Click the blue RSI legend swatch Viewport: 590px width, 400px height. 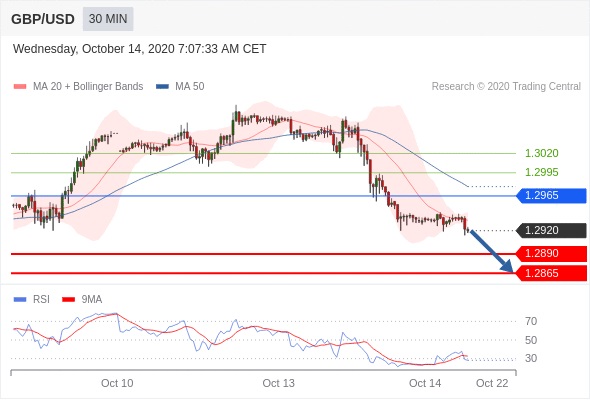coord(20,300)
